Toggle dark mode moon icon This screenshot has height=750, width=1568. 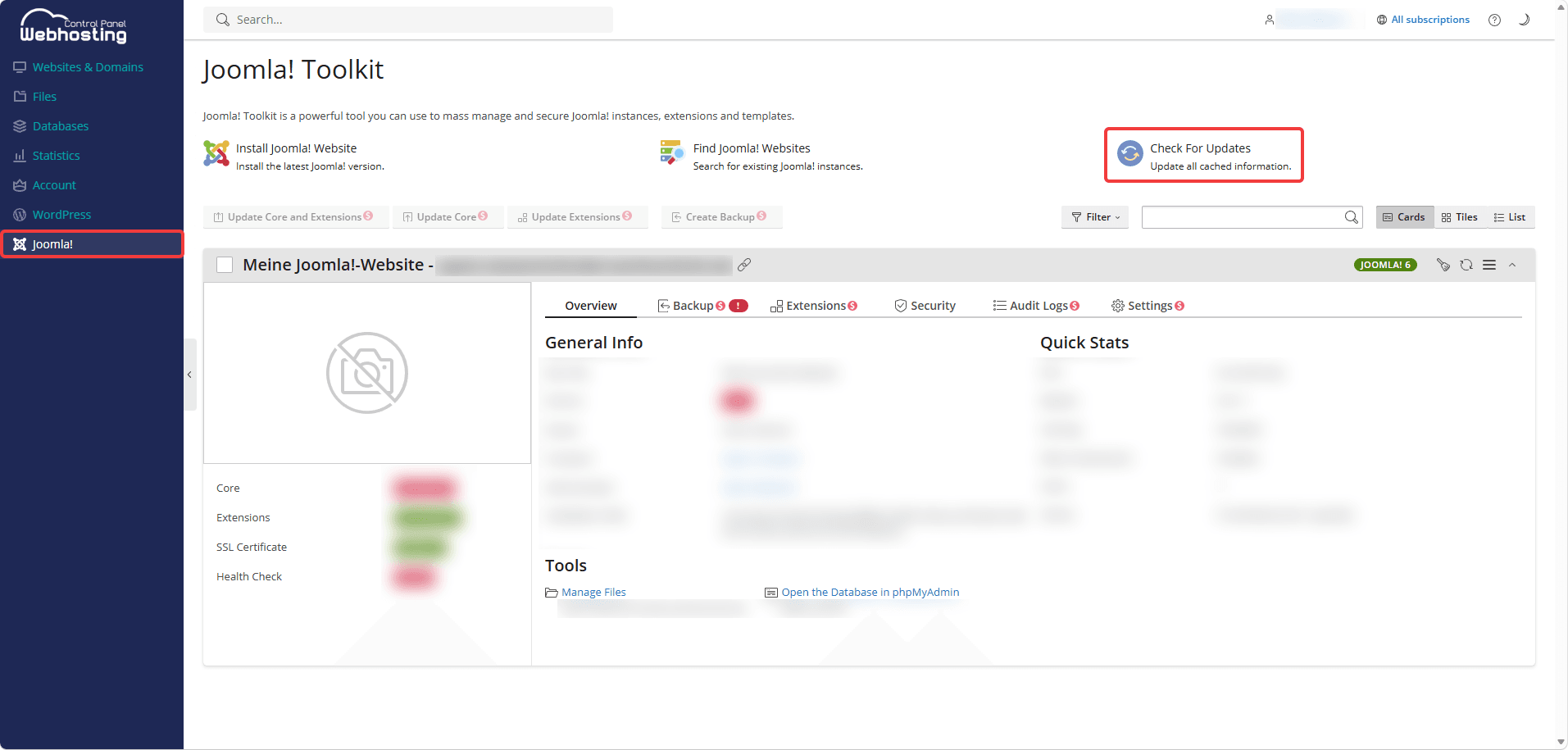[1524, 20]
